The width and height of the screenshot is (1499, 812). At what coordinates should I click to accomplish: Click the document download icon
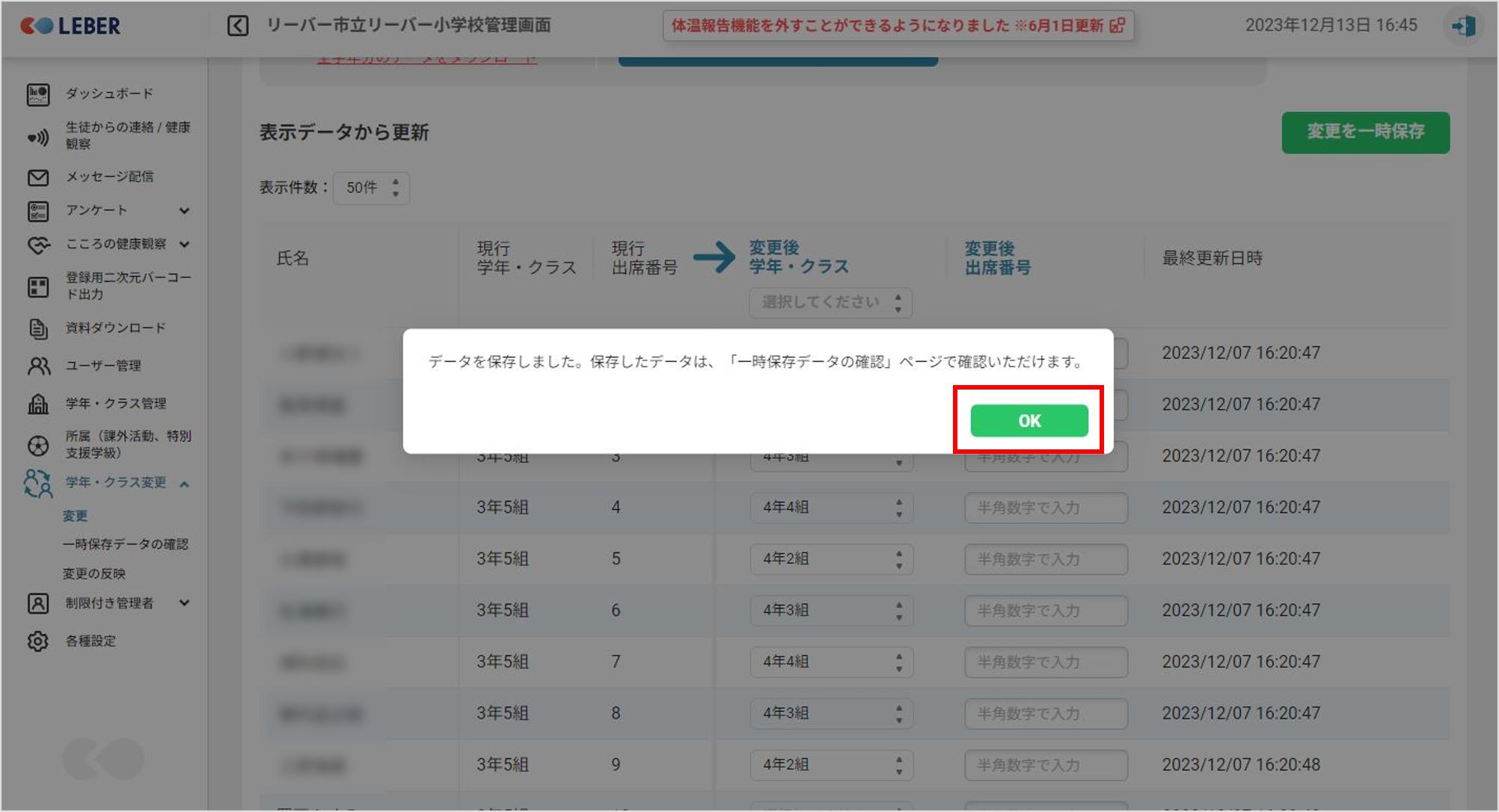tap(37, 328)
